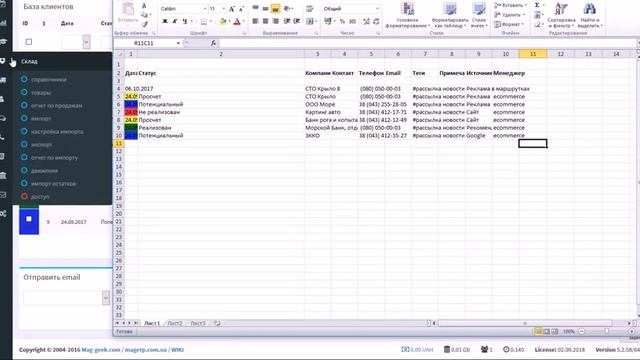The height and width of the screenshot is (360, 640).
Task: Increase font size with large A icon
Action: (x=231, y=9)
